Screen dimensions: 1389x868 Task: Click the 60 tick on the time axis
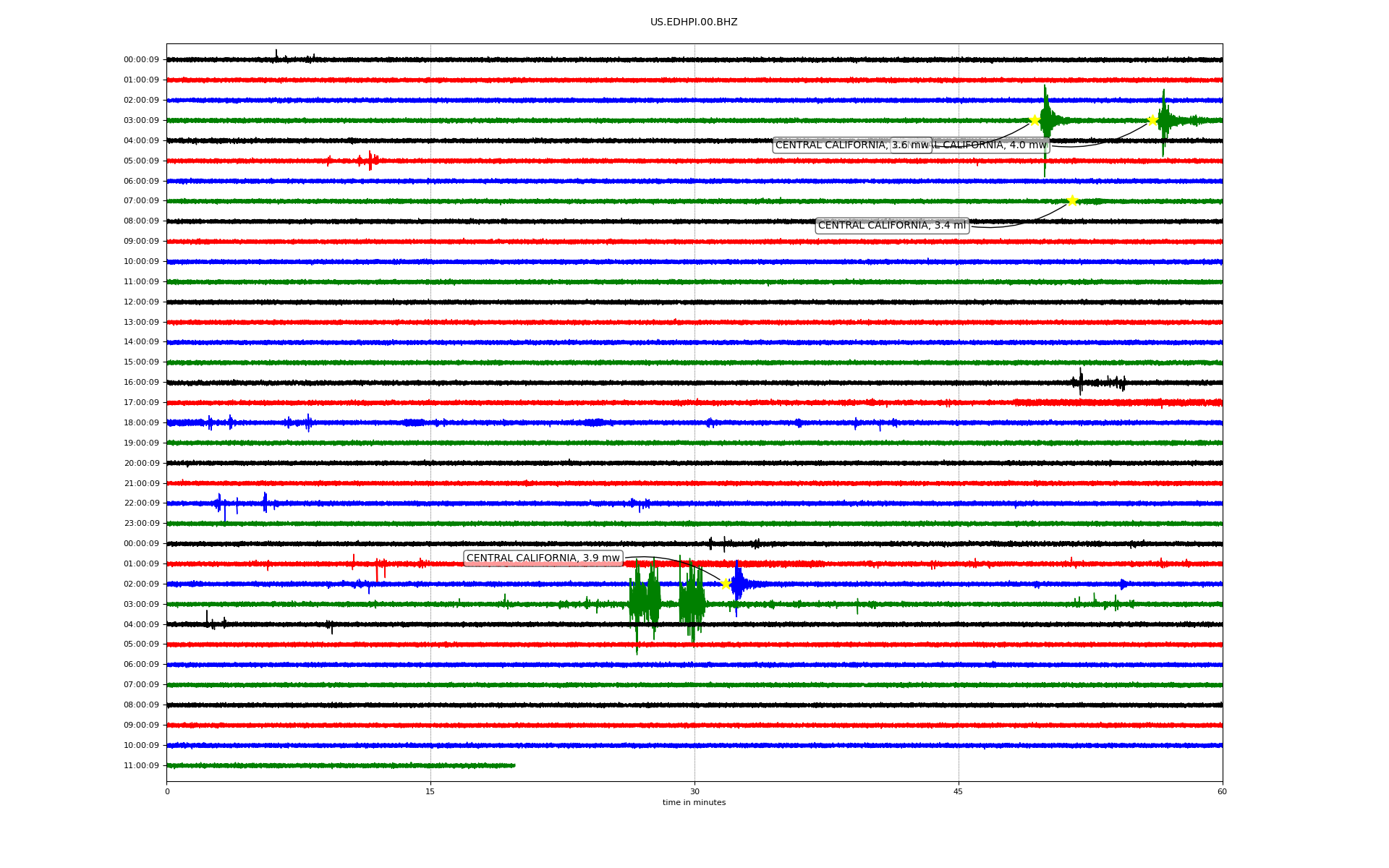(1222, 791)
